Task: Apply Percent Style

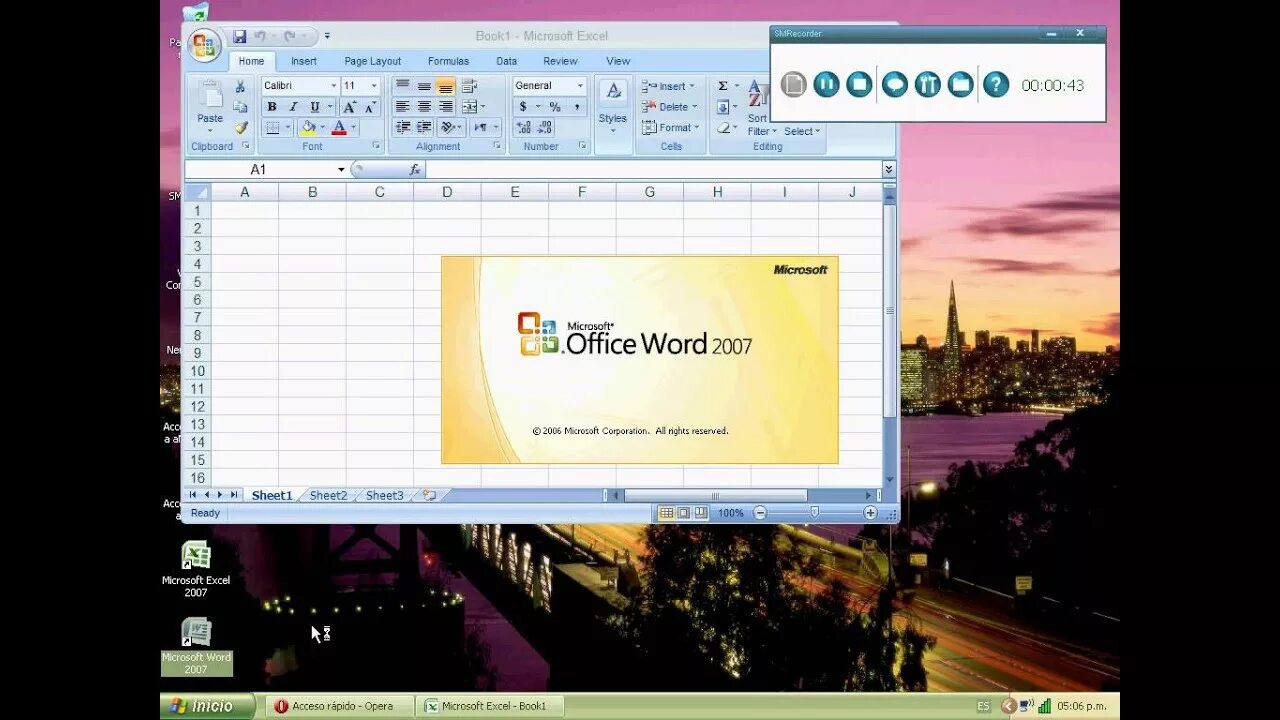Action: (555, 107)
